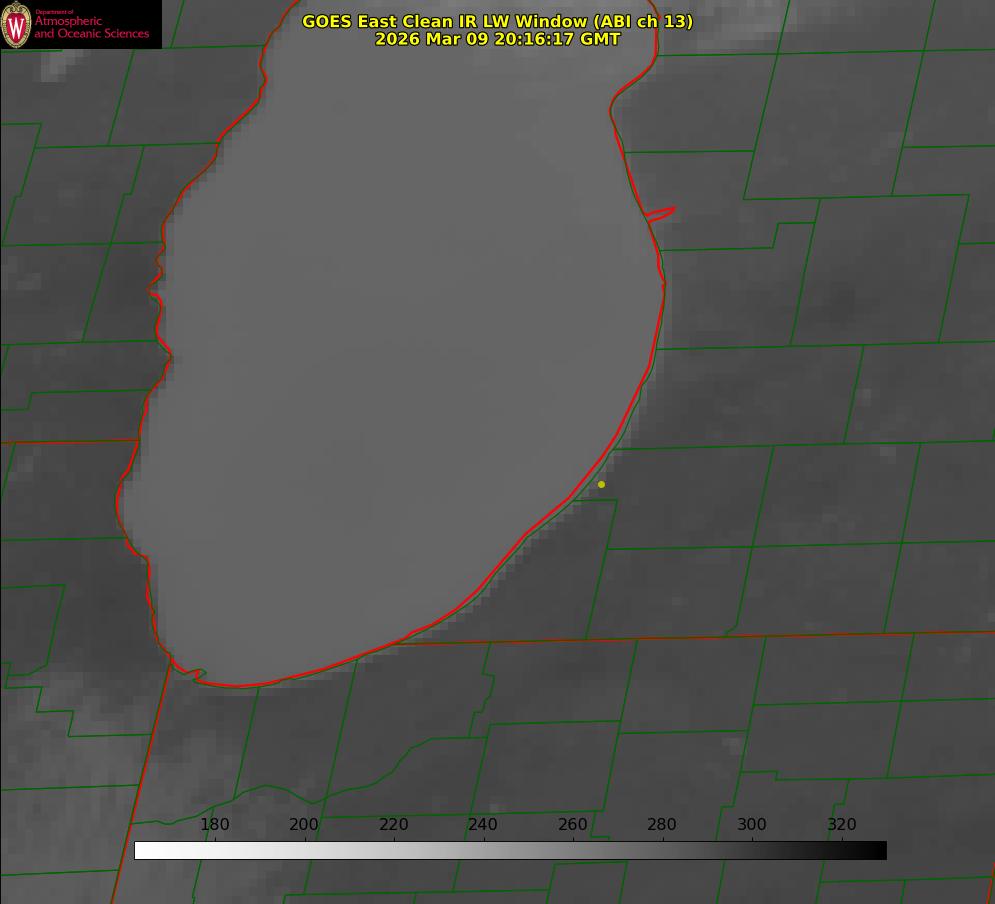Click the "(ABI ch 13)" text in title
Viewport: 995px width, 904px height.
(x=640, y=21)
